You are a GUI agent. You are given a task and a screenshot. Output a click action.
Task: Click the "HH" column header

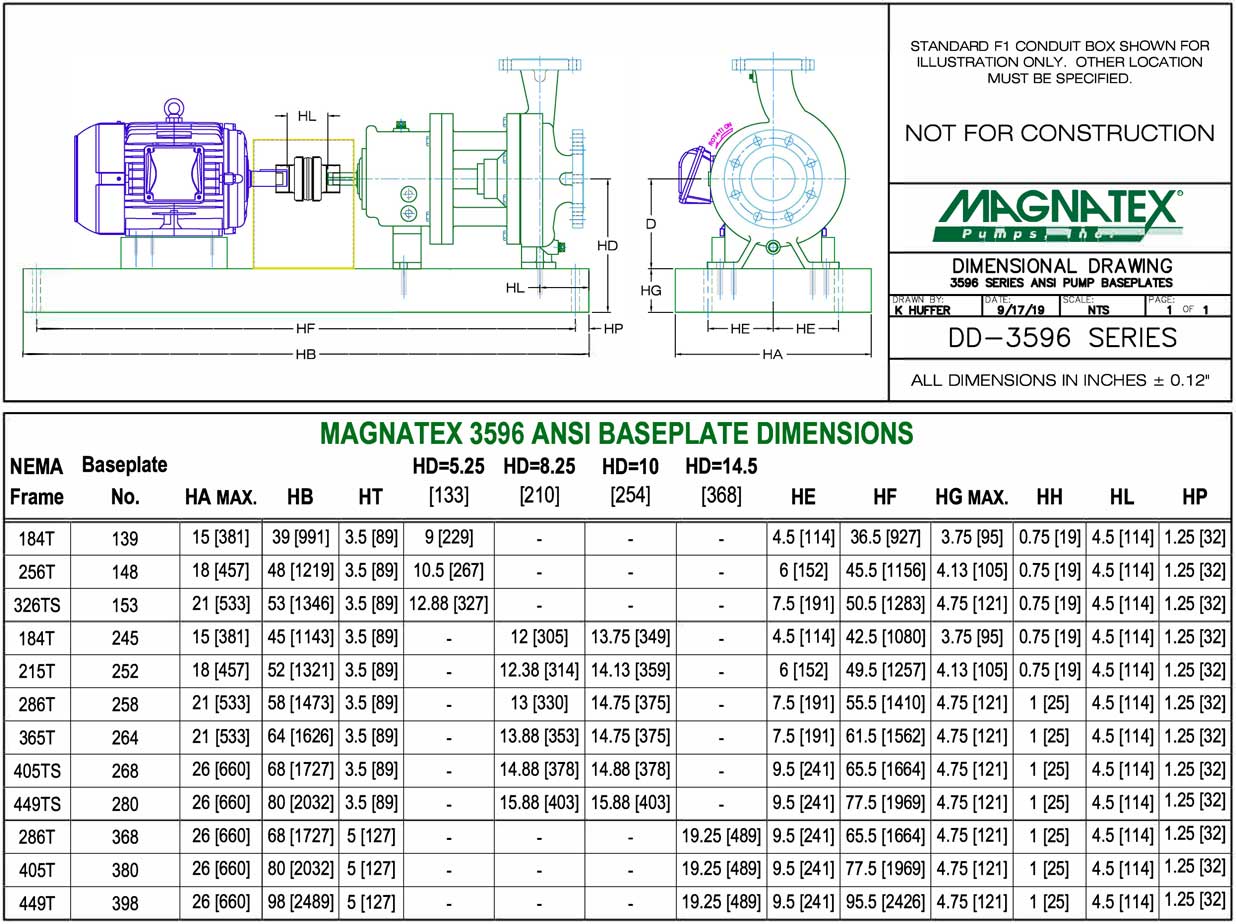(1049, 497)
